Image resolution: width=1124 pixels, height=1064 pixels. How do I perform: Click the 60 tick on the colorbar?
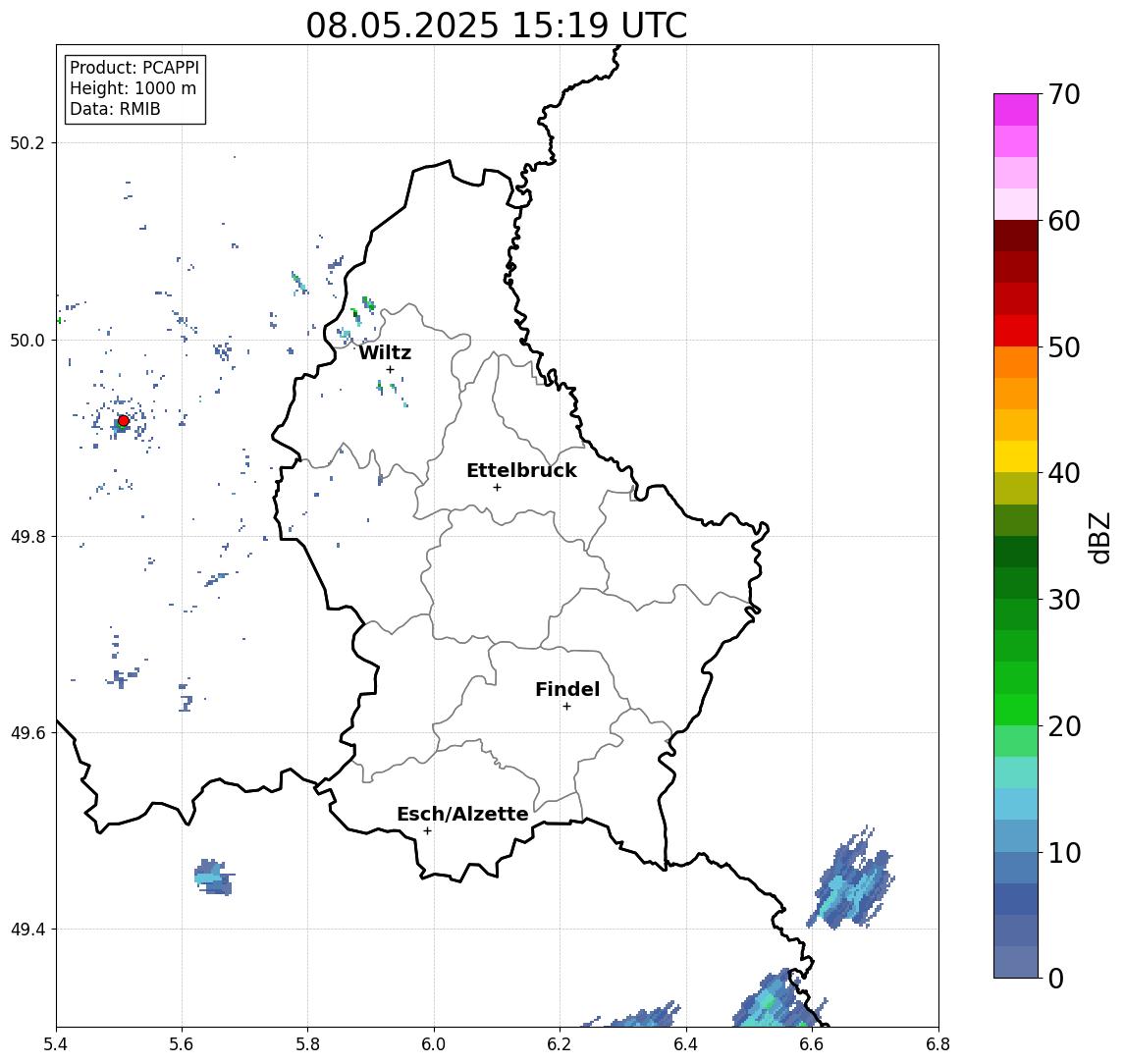point(1064,221)
